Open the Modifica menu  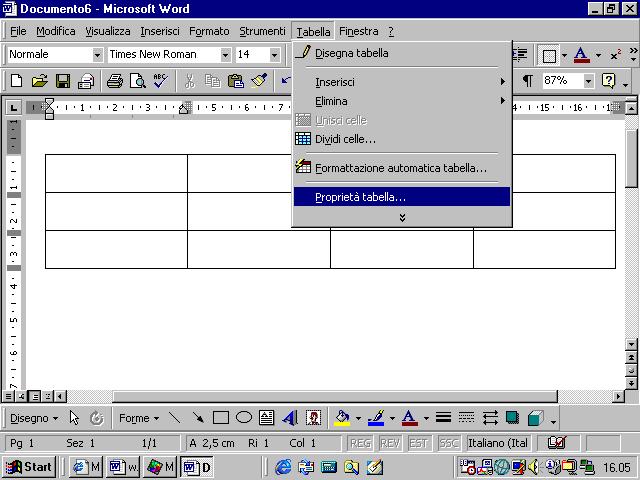56,31
